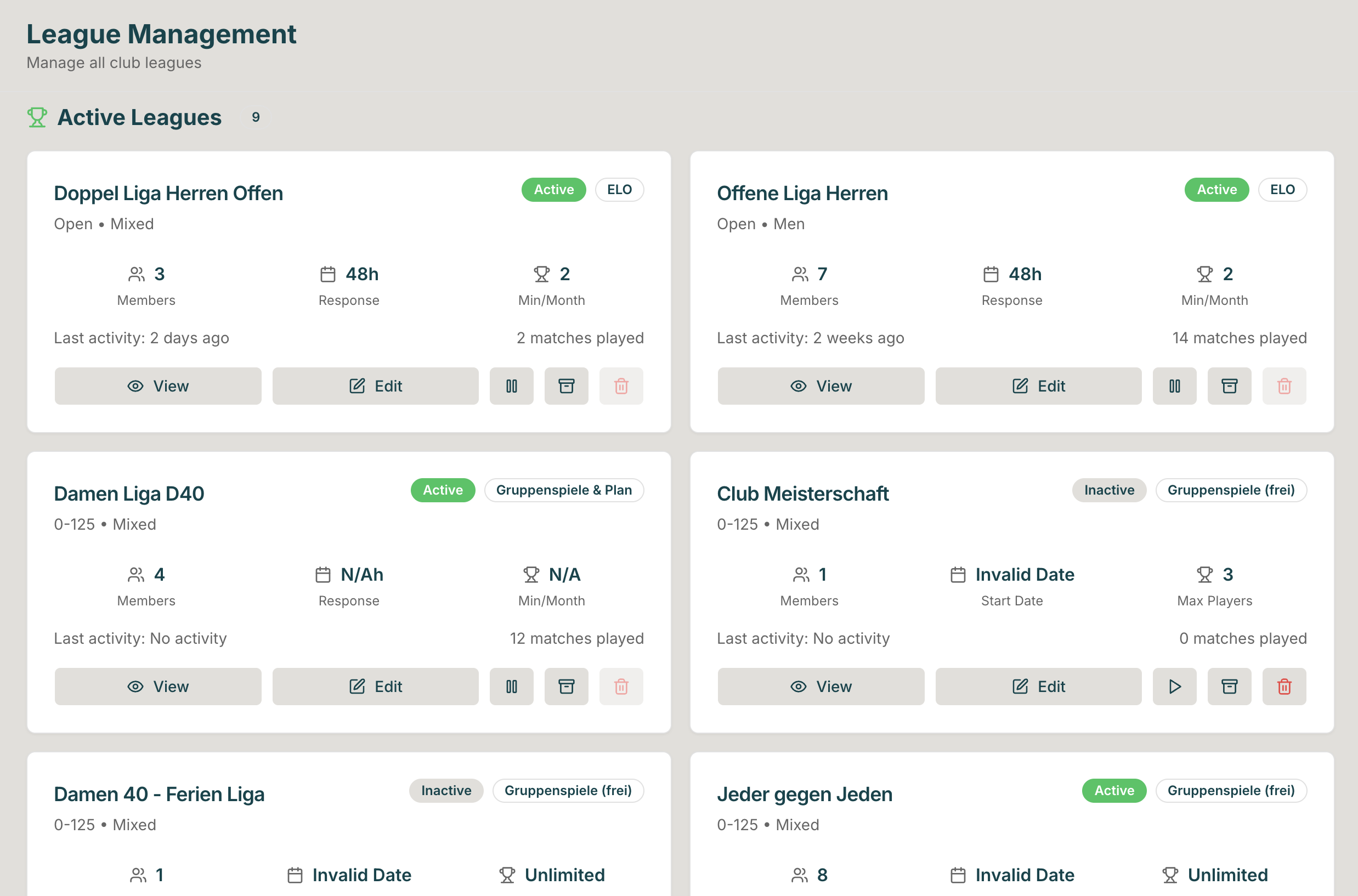Pause the Damen Liga D40 league
This screenshot has height=896, width=1358.
pos(512,687)
